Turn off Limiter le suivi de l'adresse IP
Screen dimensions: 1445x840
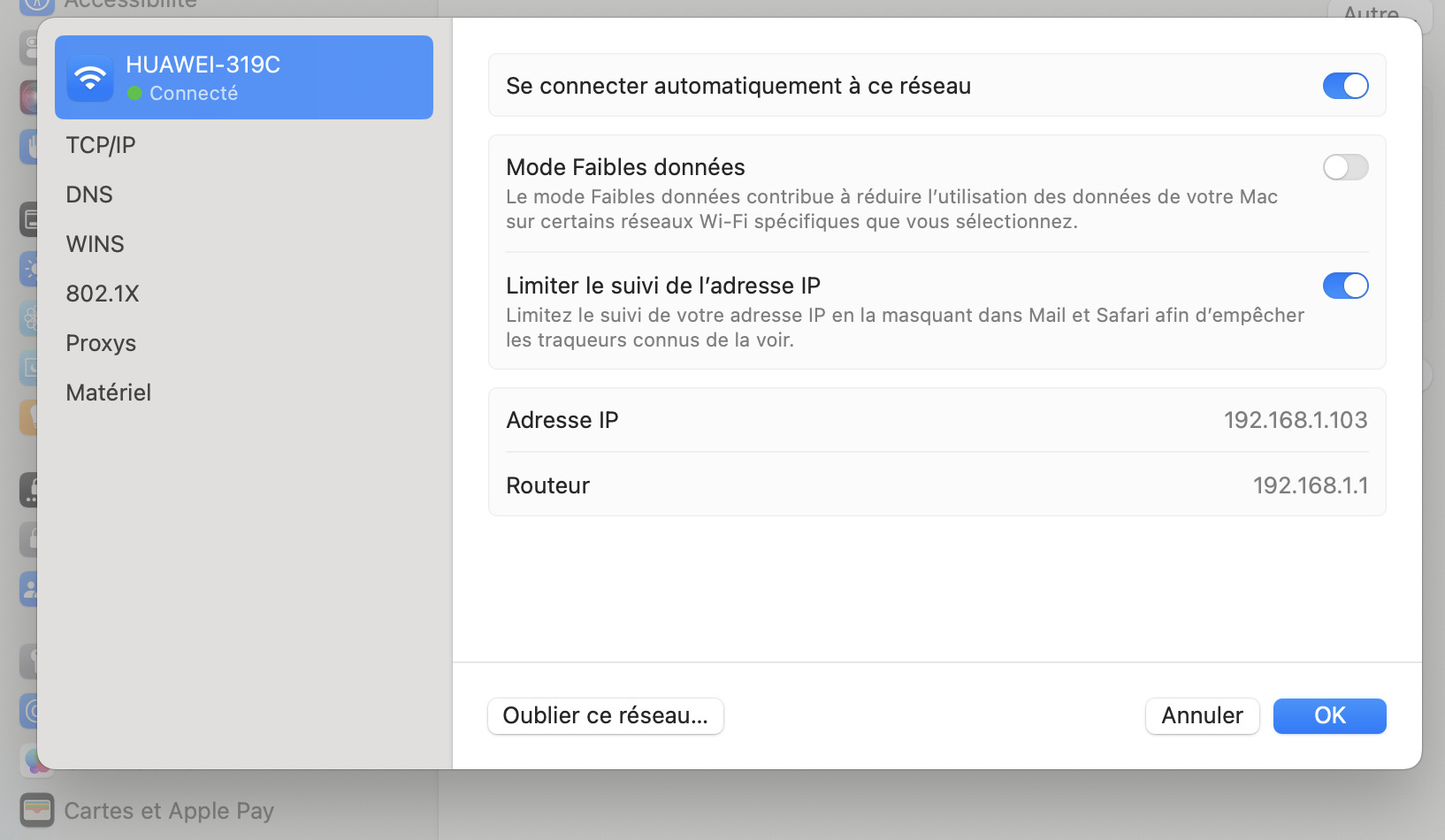(x=1345, y=286)
